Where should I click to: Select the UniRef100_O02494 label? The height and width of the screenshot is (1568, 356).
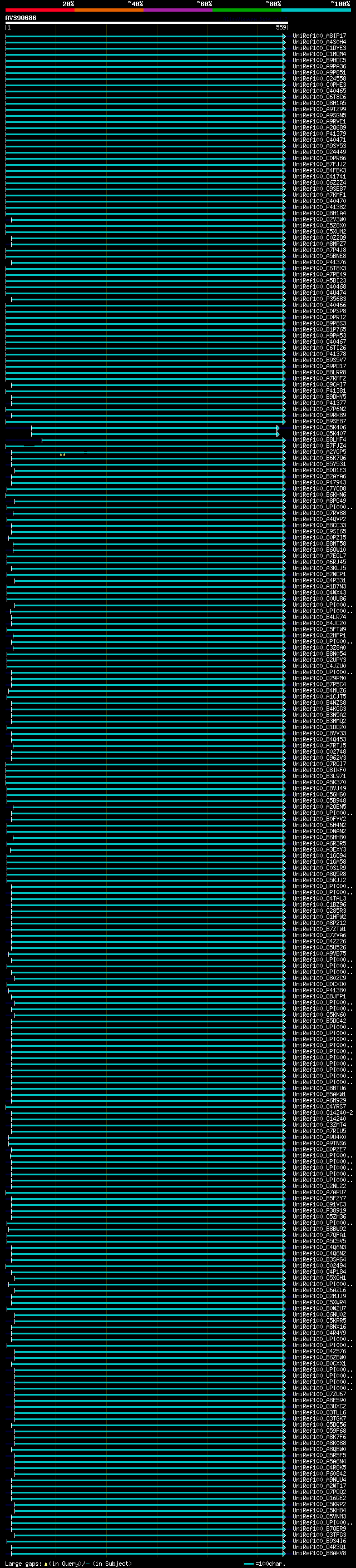pyautogui.click(x=319, y=1265)
